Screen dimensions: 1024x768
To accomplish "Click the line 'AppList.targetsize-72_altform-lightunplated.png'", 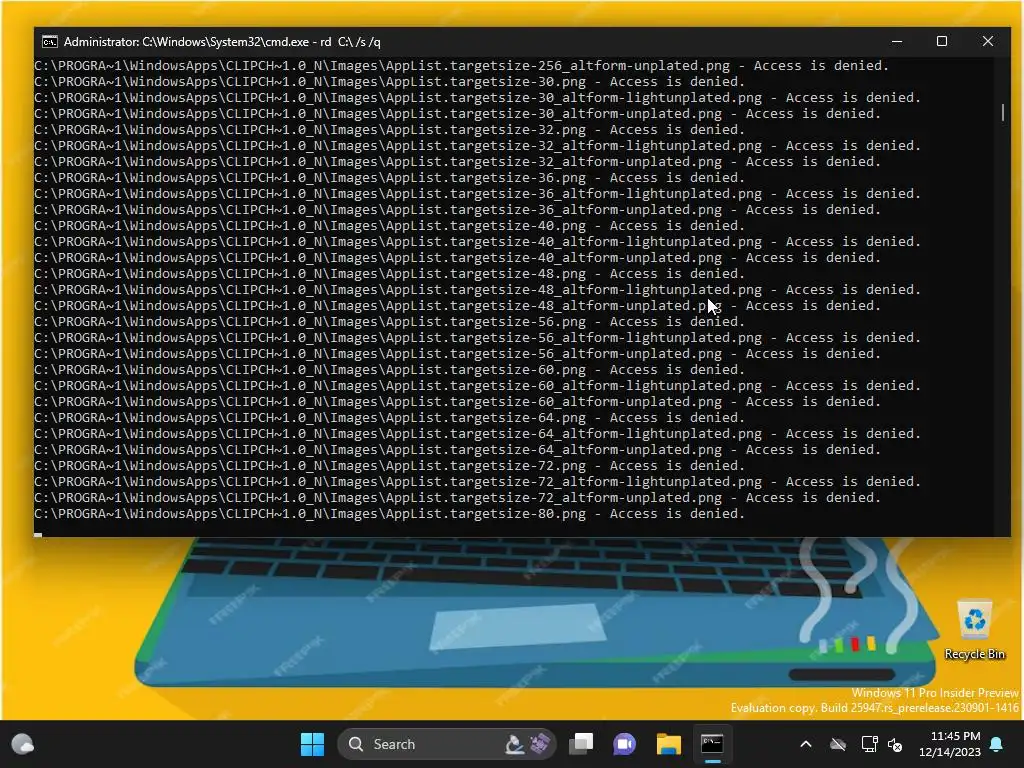I will (477, 482).
